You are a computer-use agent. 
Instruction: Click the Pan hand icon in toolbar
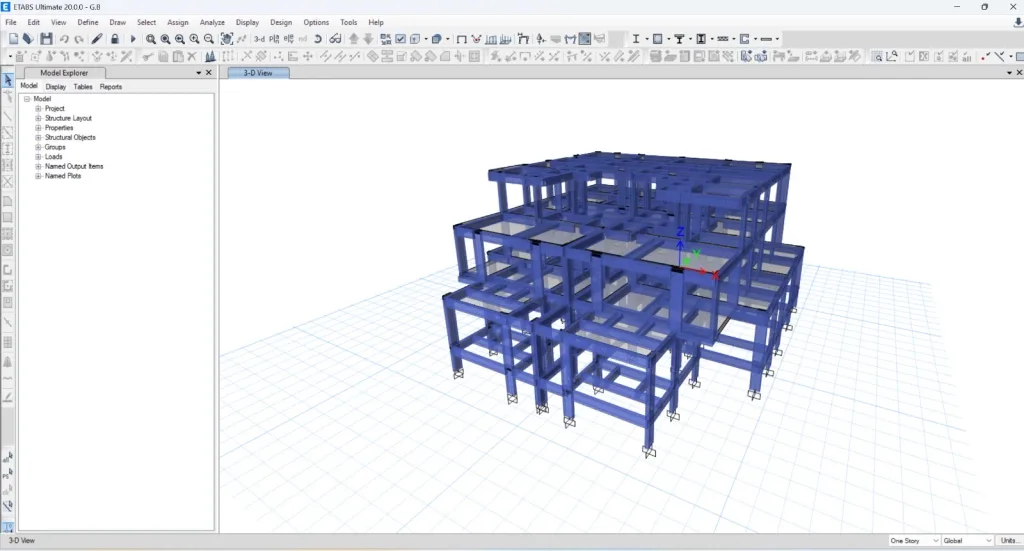click(227, 39)
